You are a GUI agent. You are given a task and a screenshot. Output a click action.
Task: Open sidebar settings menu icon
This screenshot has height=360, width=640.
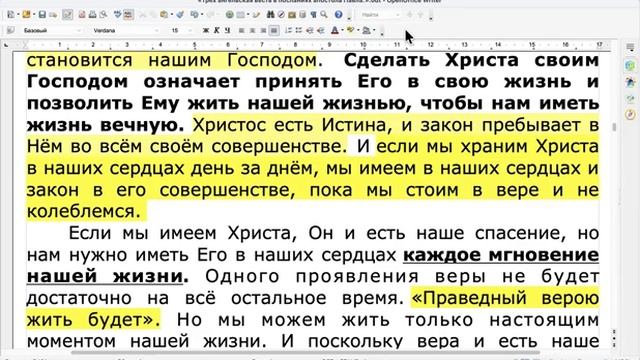[631, 48]
